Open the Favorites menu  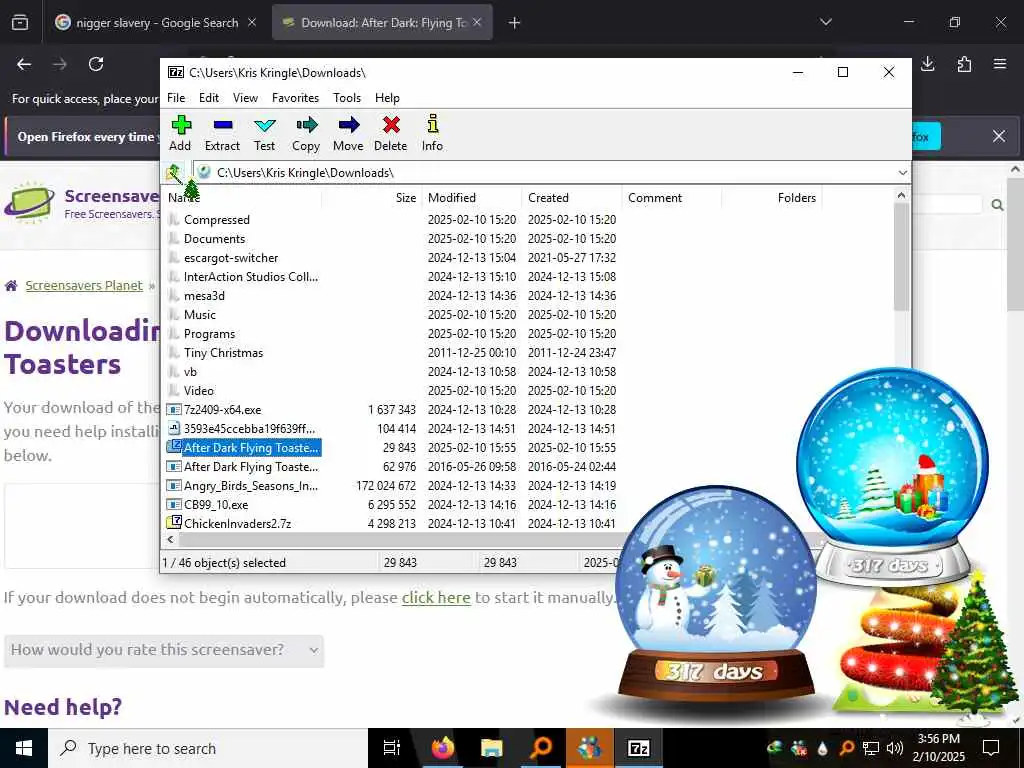pyautogui.click(x=295, y=97)
